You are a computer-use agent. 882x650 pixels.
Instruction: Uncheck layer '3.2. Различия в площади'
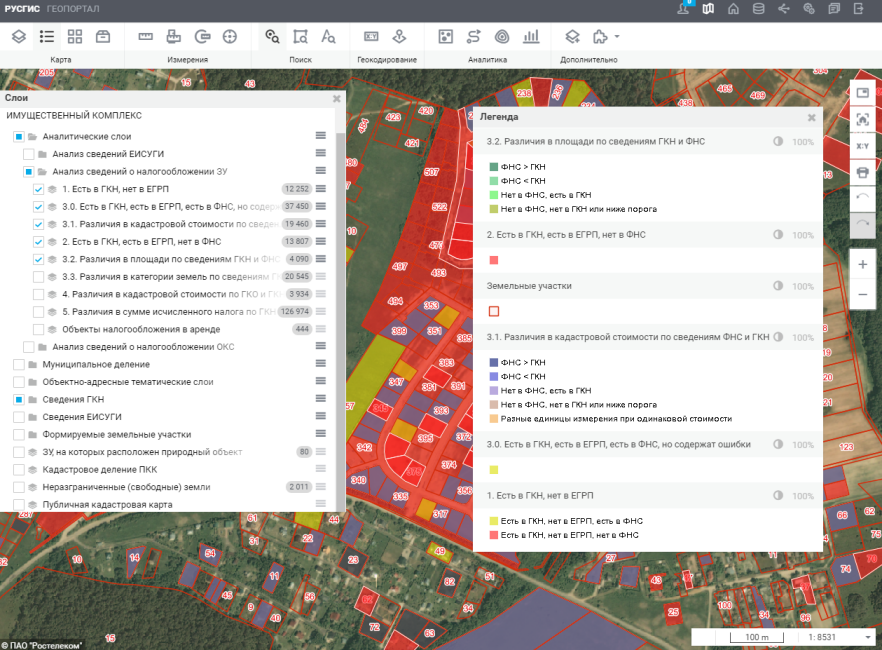(38, 259)
